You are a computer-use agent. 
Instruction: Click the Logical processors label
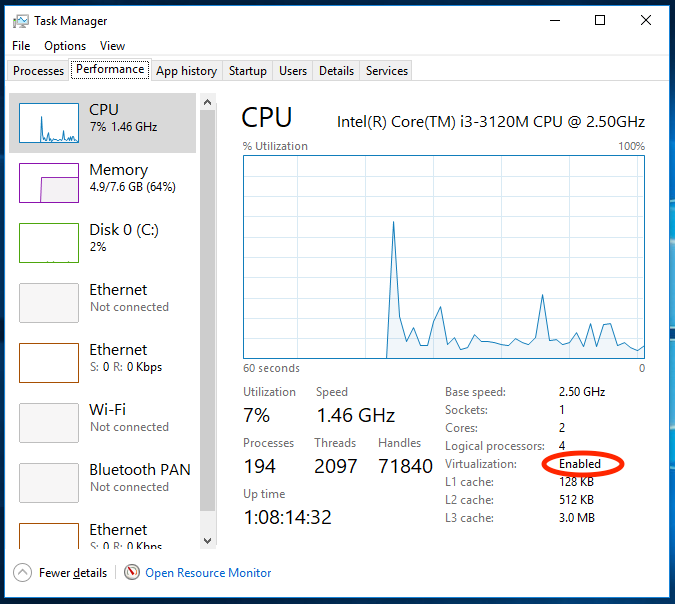coord(495,446)
